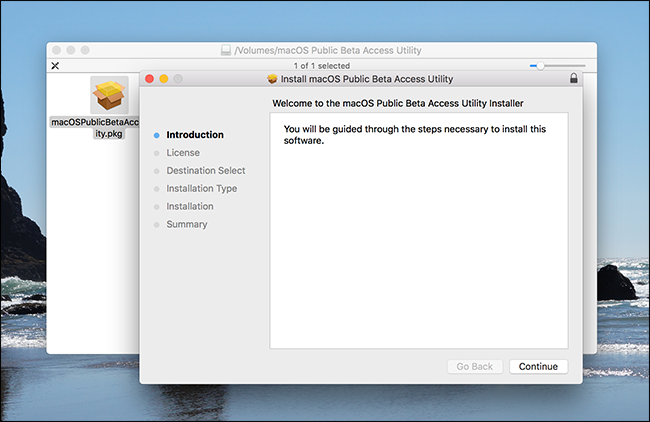
Task: Click the lock icon in installer title bar
Action: [574, 78]
